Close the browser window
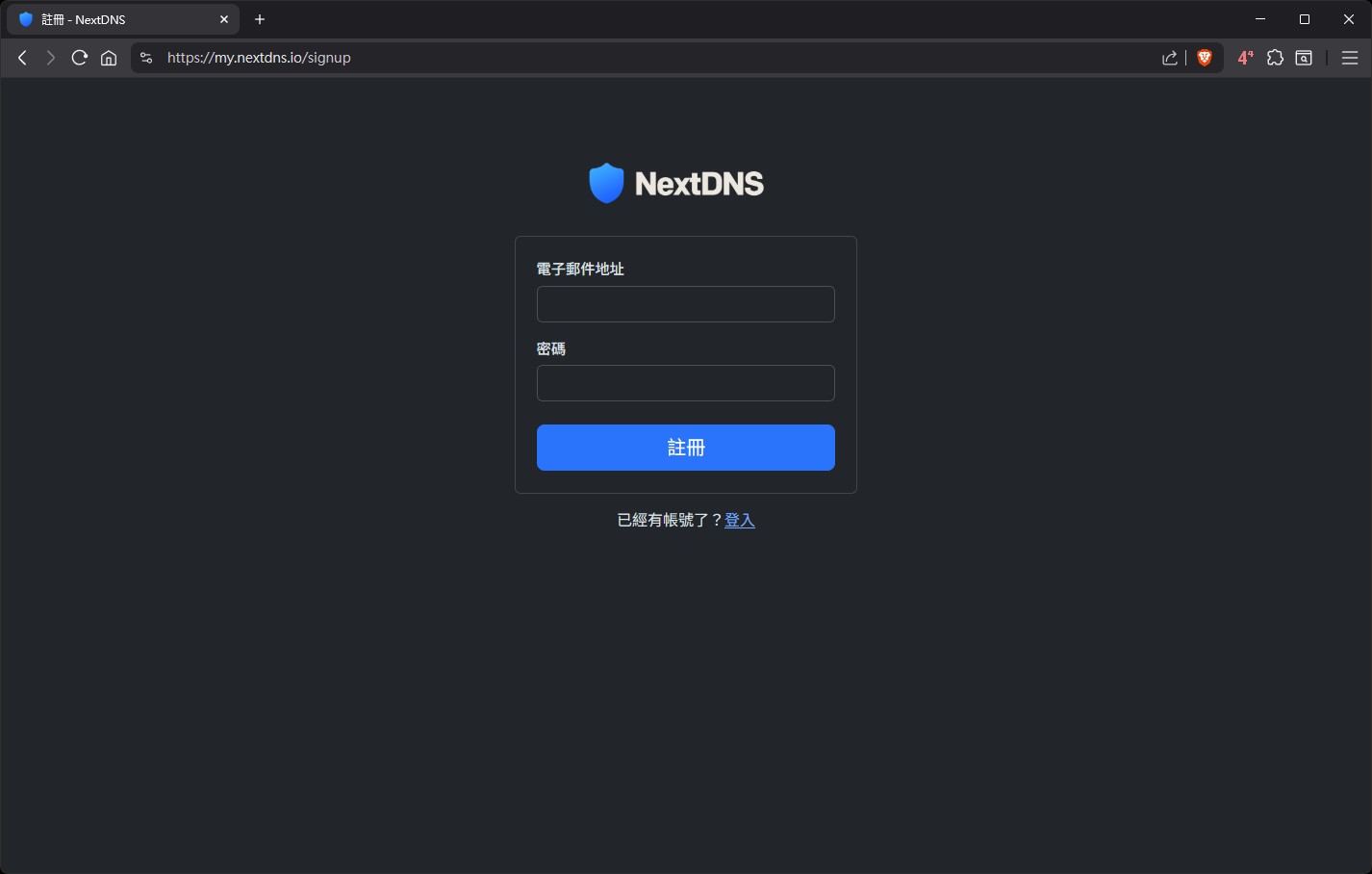1372x874 pixels. click(x=1349, y=19)
